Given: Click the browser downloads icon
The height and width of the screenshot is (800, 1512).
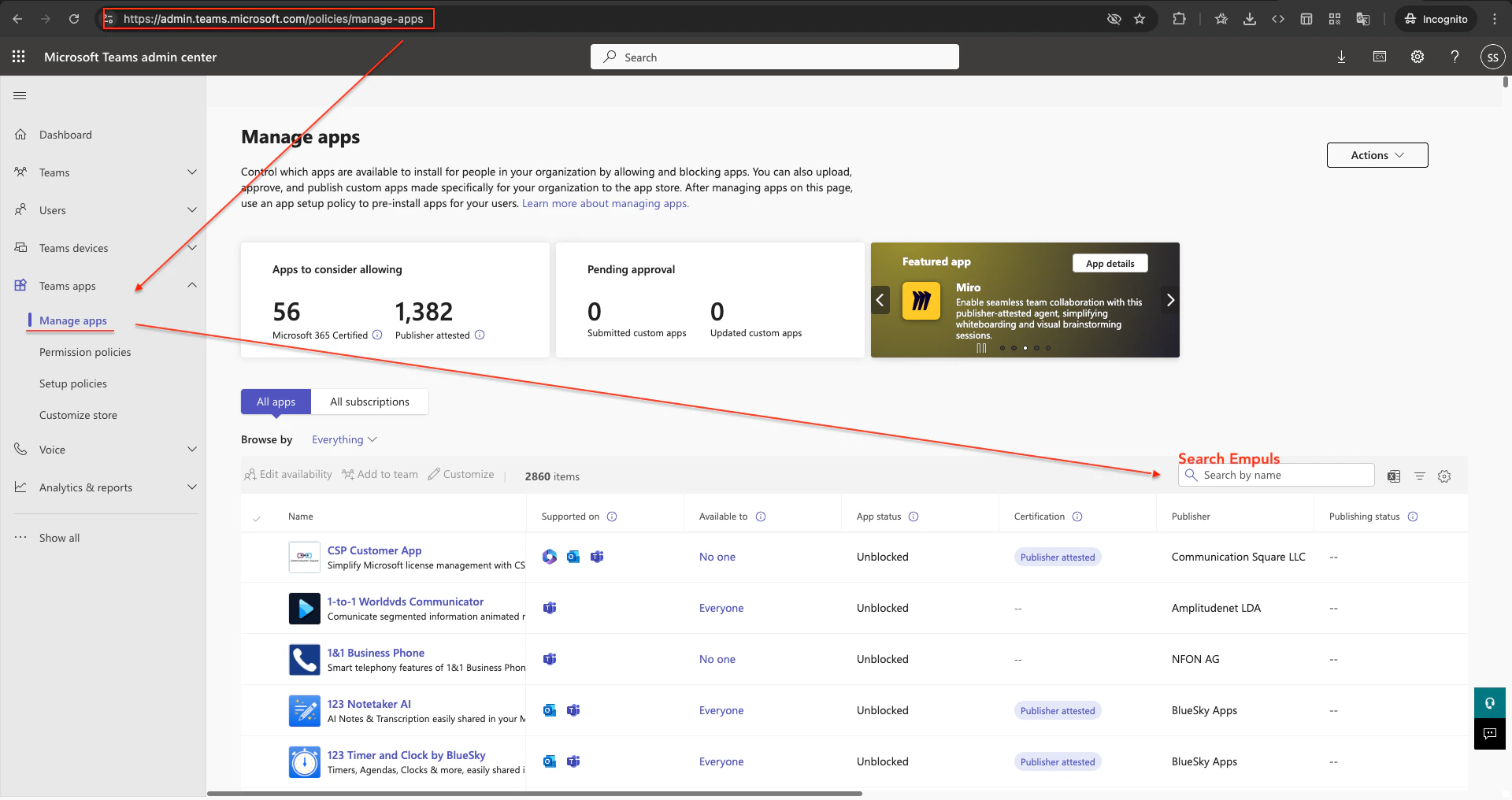Looking at the screenshot, I should tap(1250, 19).
